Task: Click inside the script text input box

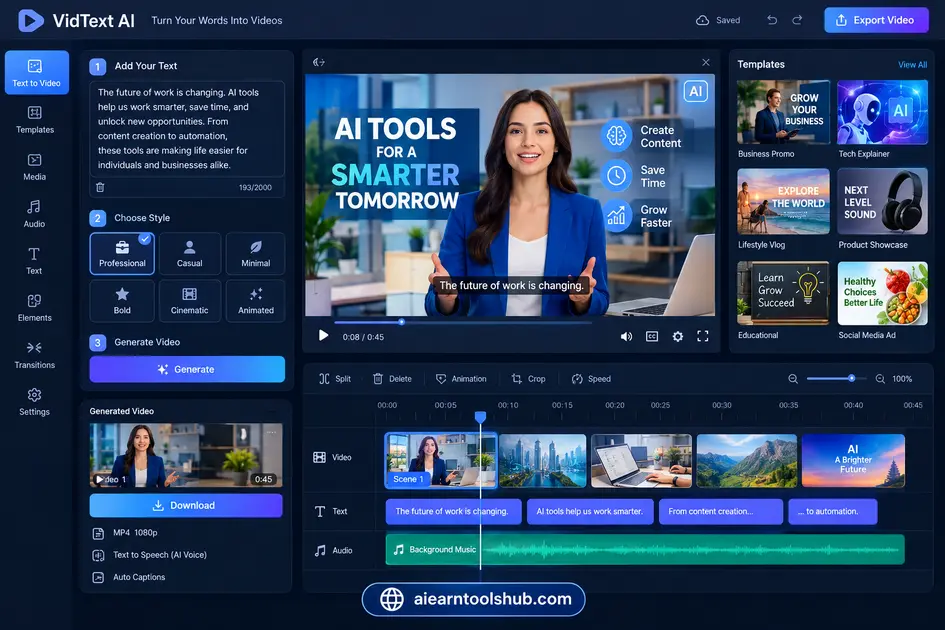Action: pos(187,128)
